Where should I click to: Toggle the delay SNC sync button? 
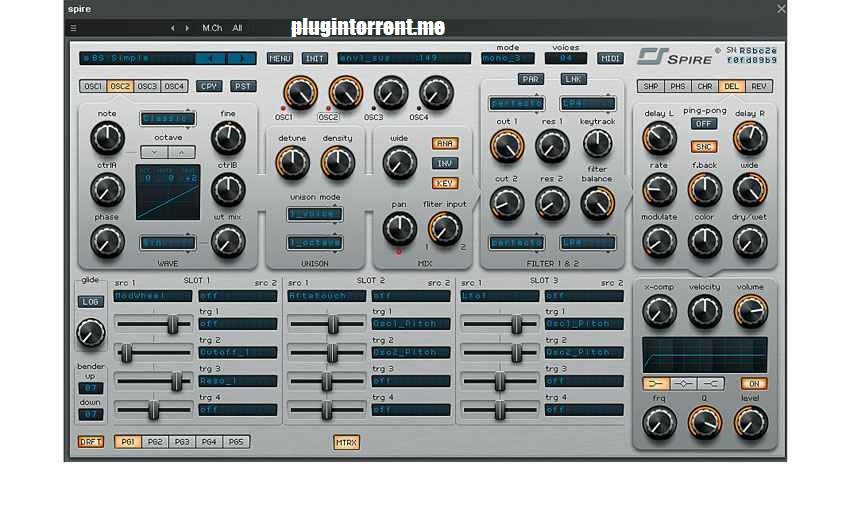click(x=704, y=147)
